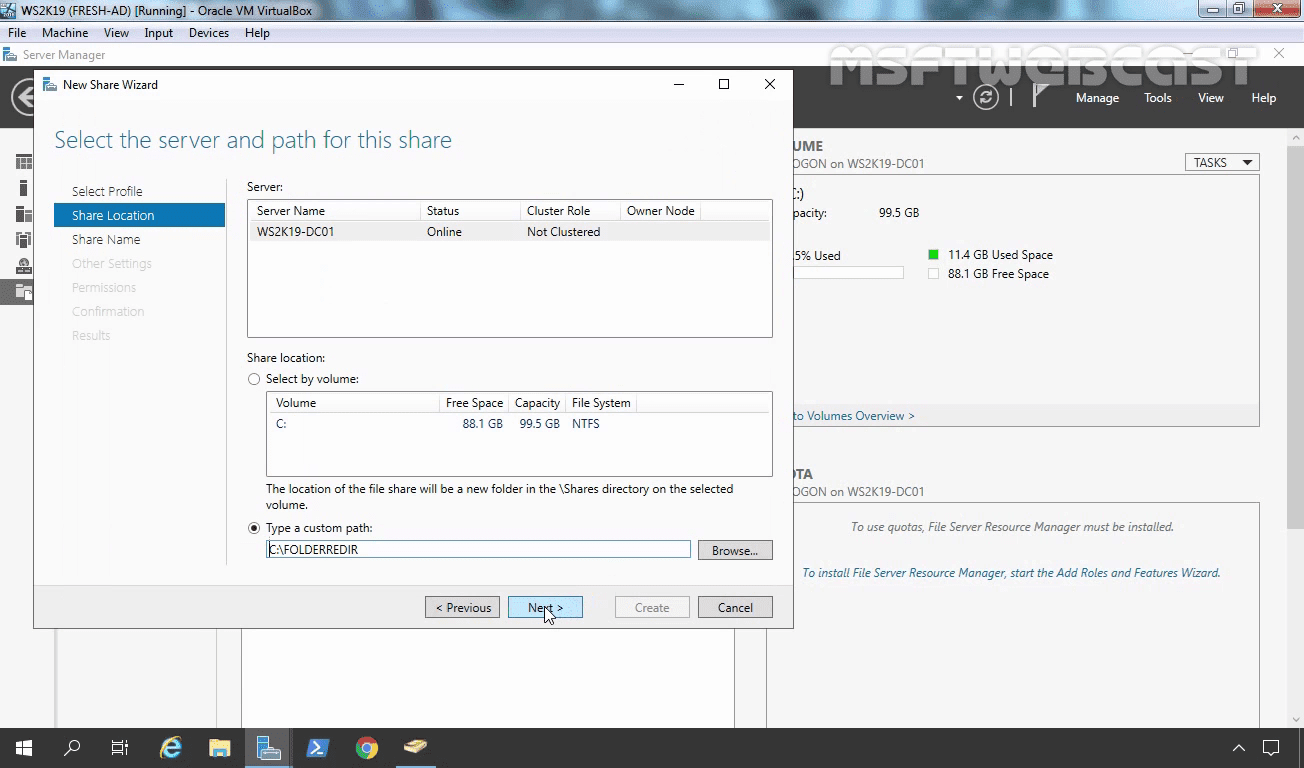
Task: Click the green Used Space swatch
Action: (933, 255)
